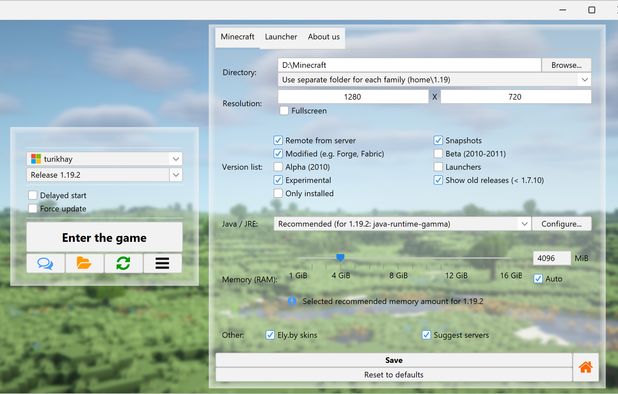The height and width of the screenshot is (394, 618).
Task: Open the hamburger settings menu icon
Action: (x=162, y=263)
